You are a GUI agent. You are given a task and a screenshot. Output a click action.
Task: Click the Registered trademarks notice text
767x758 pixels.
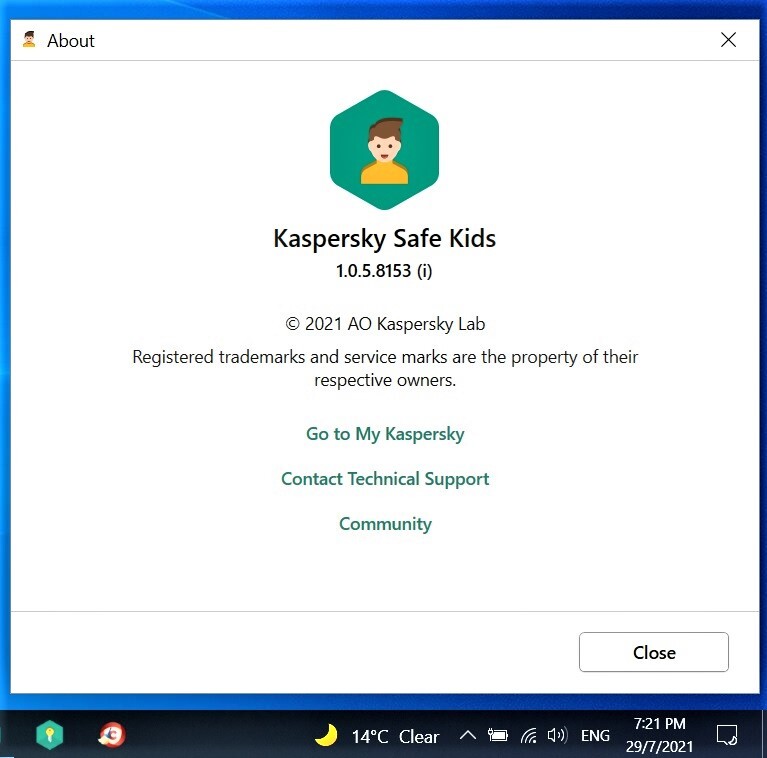(x=385, y=368)
